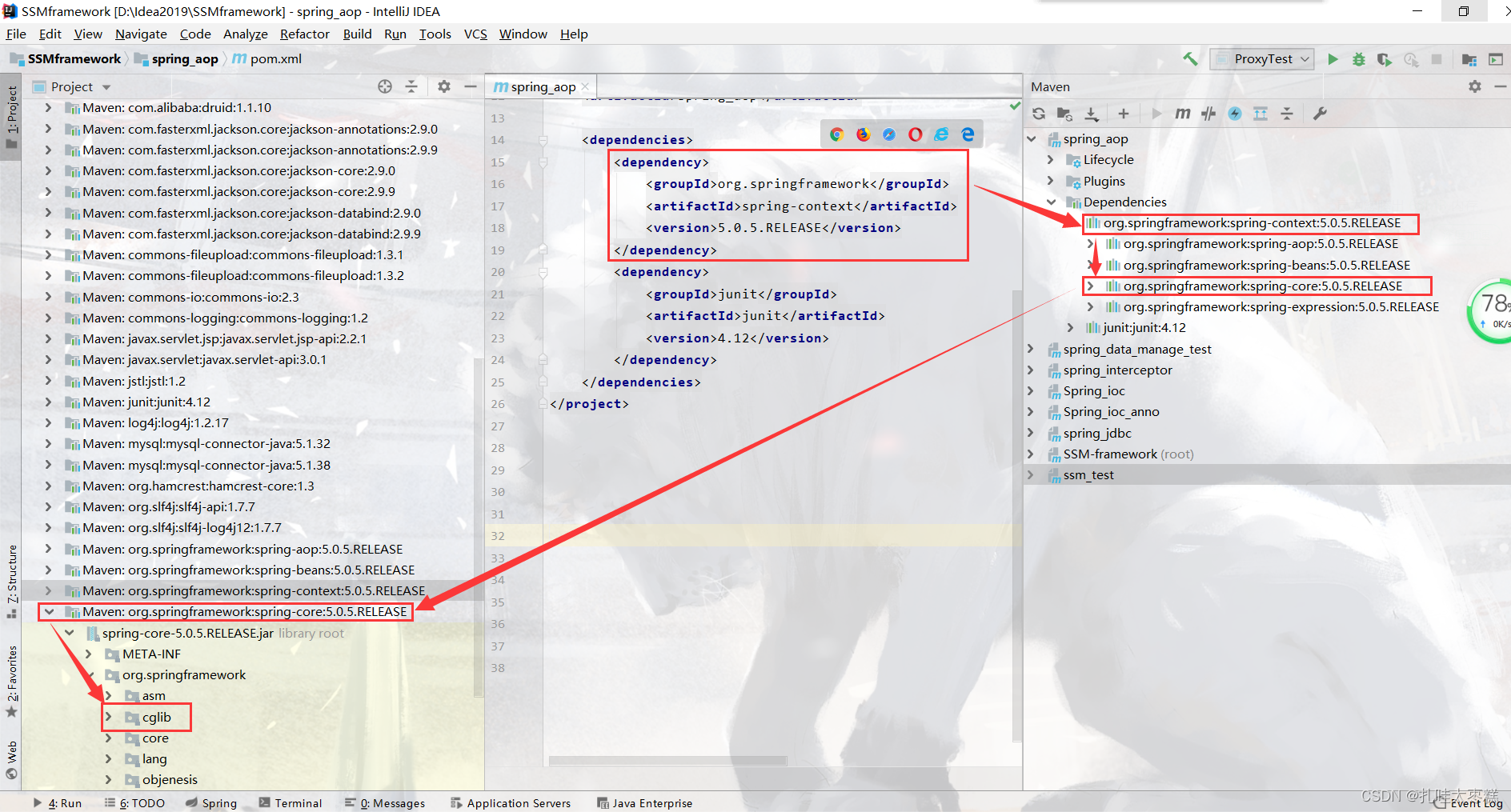Download sources and documentation in Maven panel
The height and width of the screenshot is (812, 1511).
click(1092, 114)
